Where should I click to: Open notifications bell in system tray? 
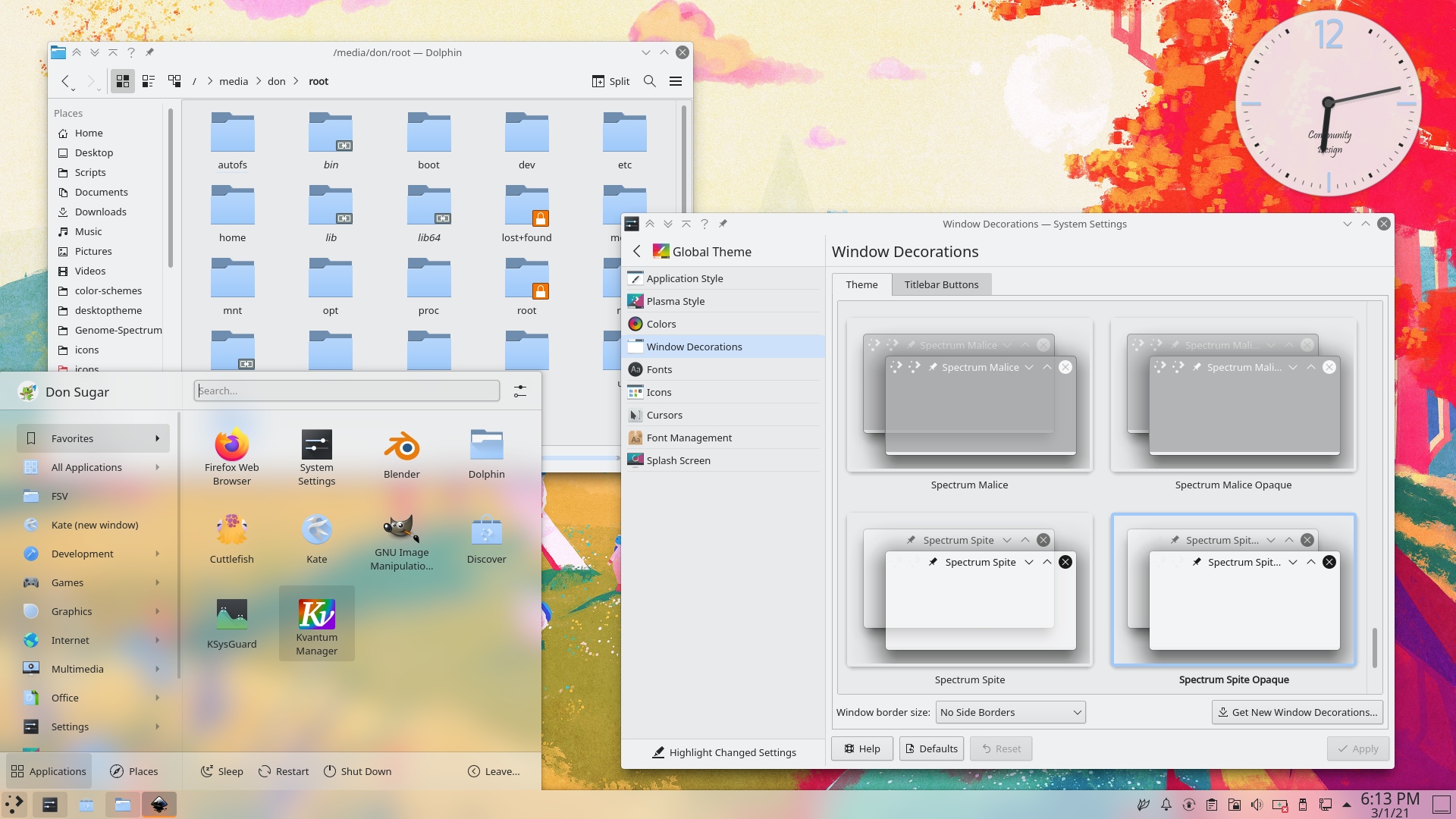[1166, 805]
